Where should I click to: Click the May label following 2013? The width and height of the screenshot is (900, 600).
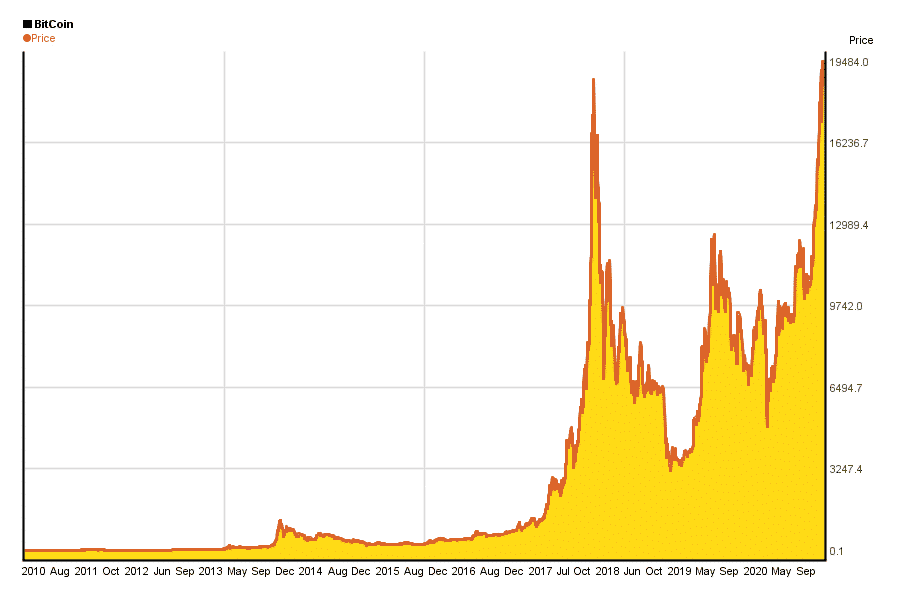pos(237,571)
